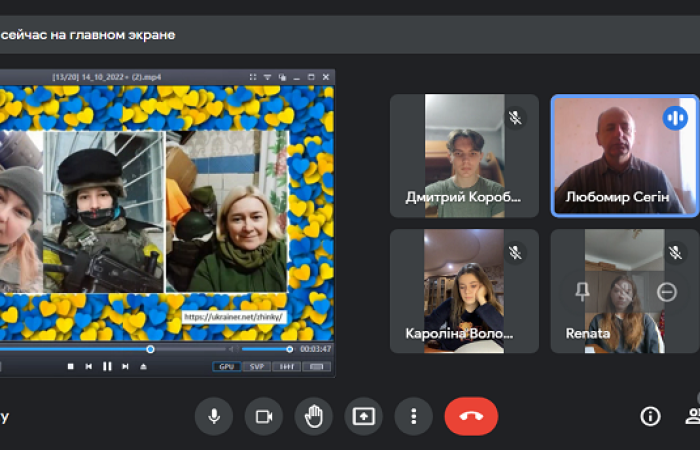Remove Renata using the minus circle icon
The height and width of the screenshot is (450, 700).
pyautogui.click(x=667, y=292)
